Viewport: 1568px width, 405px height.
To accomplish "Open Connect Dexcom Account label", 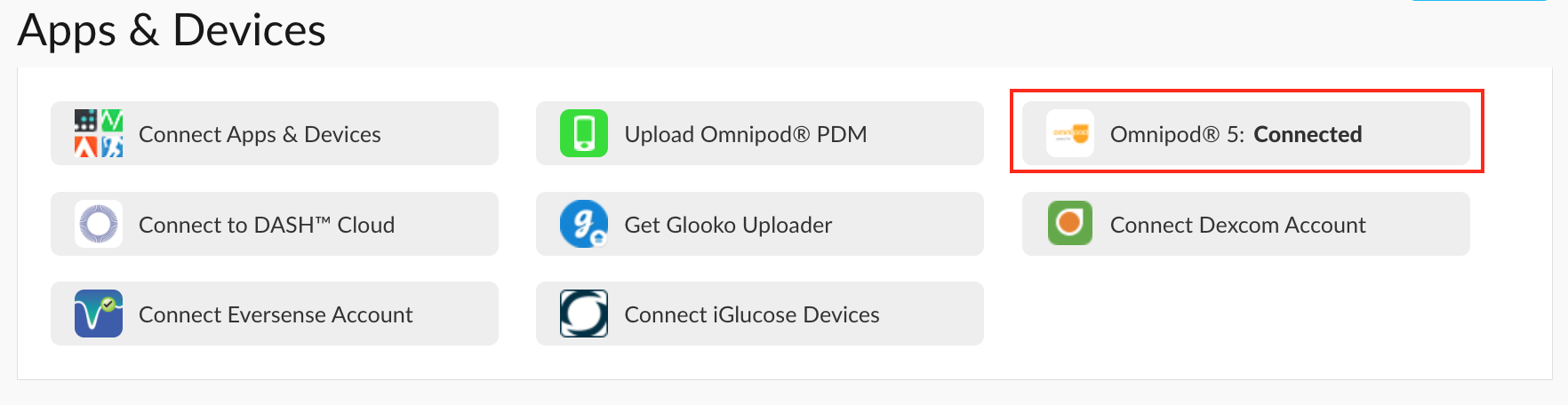I will tap(1237, 225).
